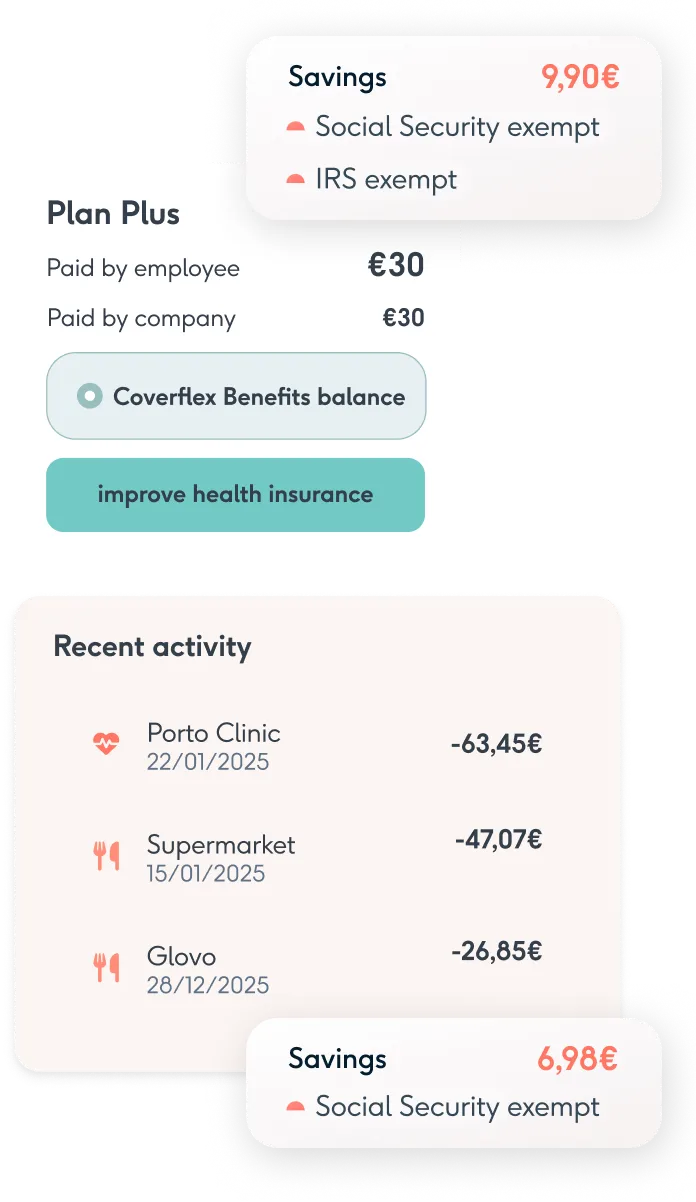The width and height of the screenshot is (696, 1202).
Task: Click the Glovo meal icon
Action: click(x=106, y=967)
